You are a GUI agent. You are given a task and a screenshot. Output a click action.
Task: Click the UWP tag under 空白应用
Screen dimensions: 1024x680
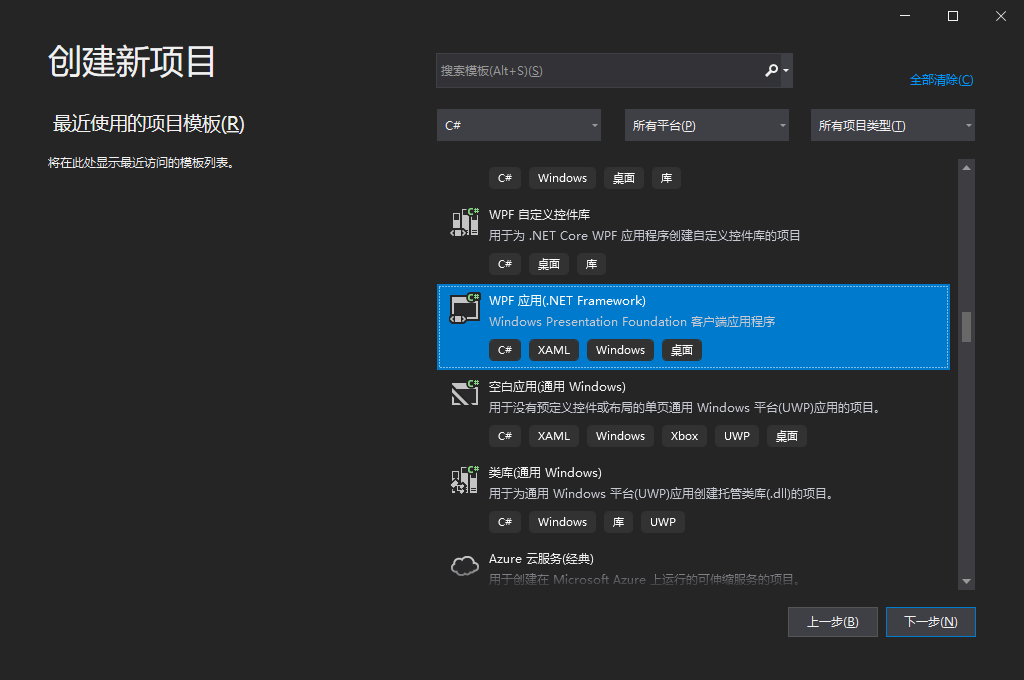click(x=737, y=436)
